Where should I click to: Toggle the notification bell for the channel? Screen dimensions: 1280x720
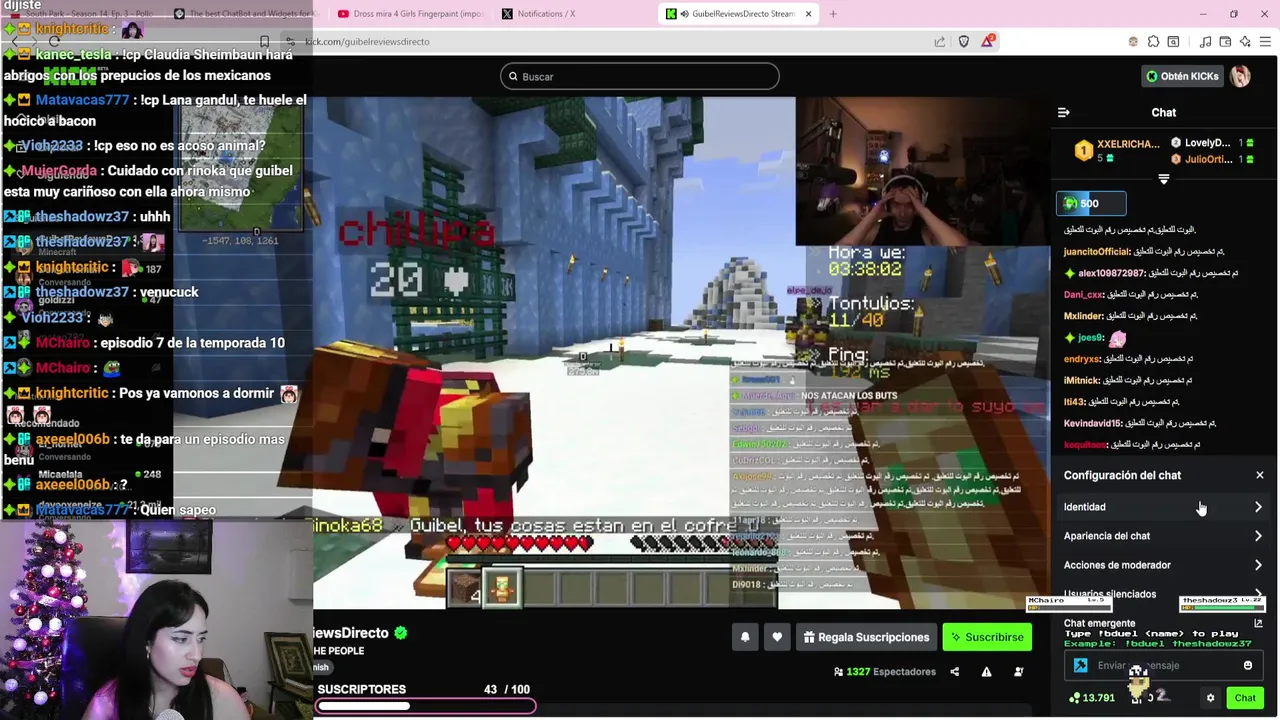pos(745,637)
